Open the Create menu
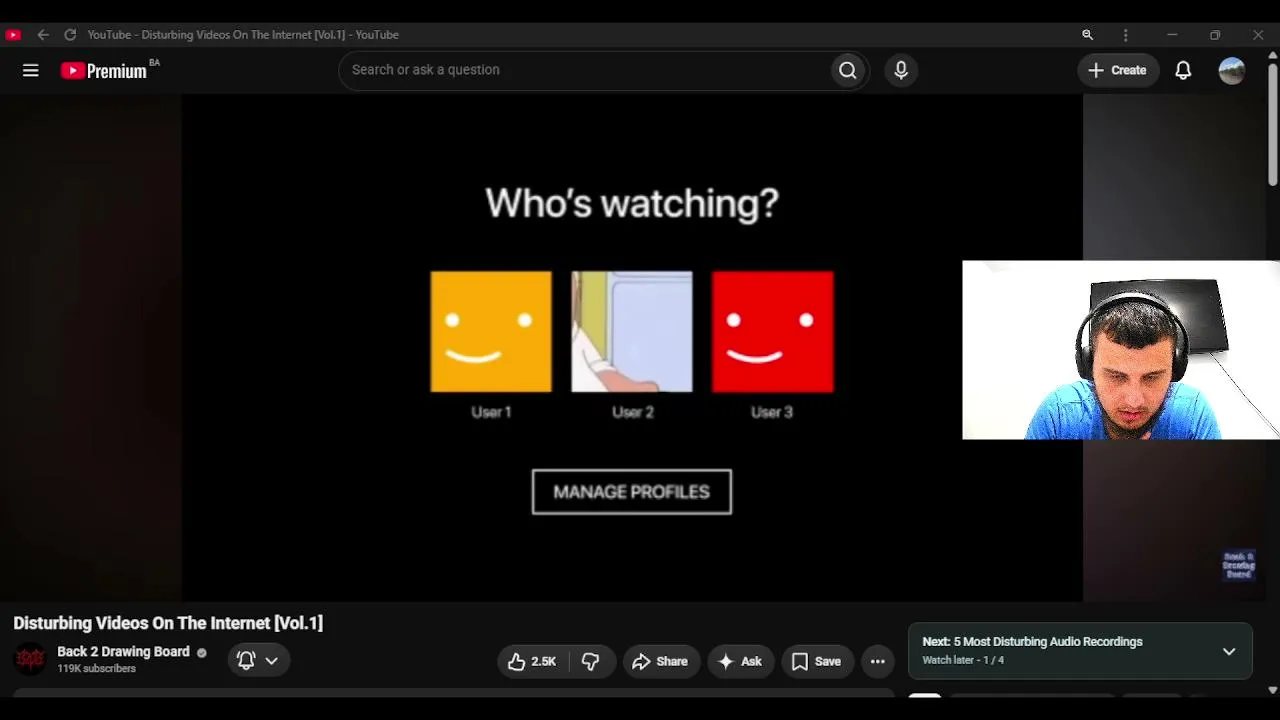 click(x=1118, y=70)
